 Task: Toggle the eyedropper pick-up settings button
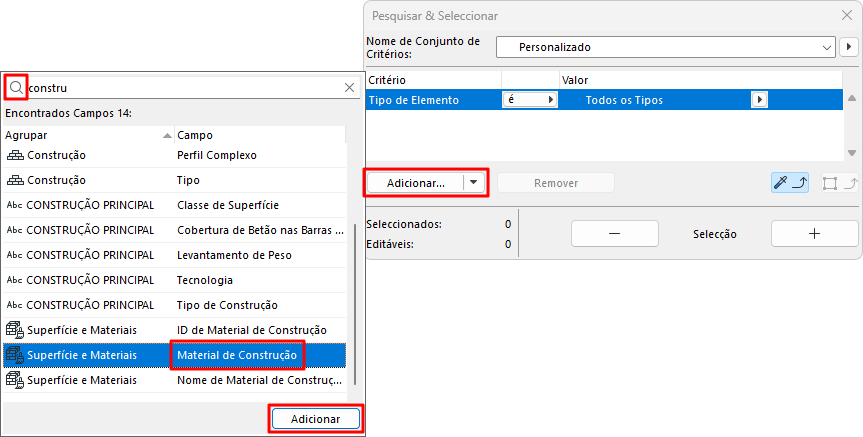point(790,183)
